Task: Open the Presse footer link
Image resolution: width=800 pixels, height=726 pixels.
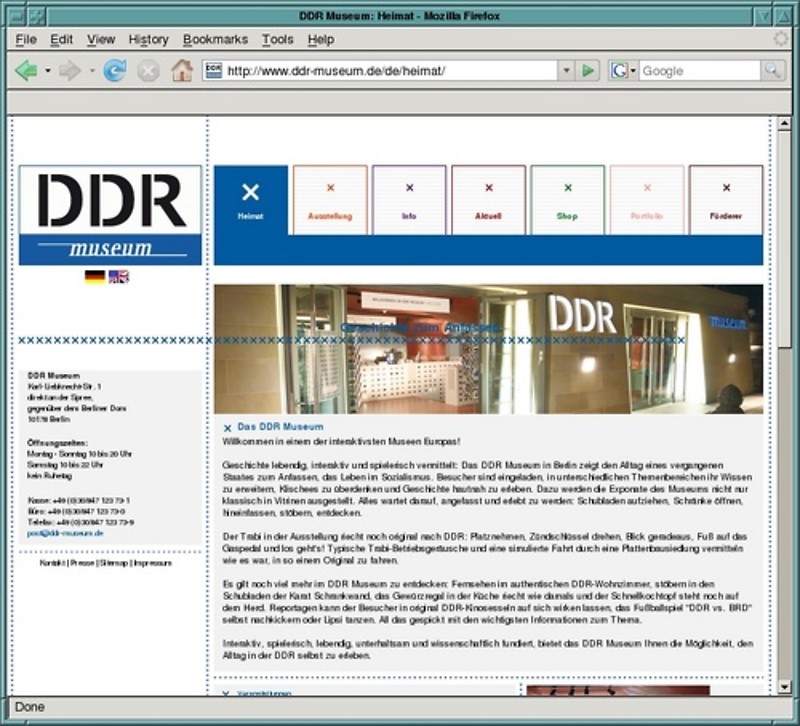Action: click(83, 563)
